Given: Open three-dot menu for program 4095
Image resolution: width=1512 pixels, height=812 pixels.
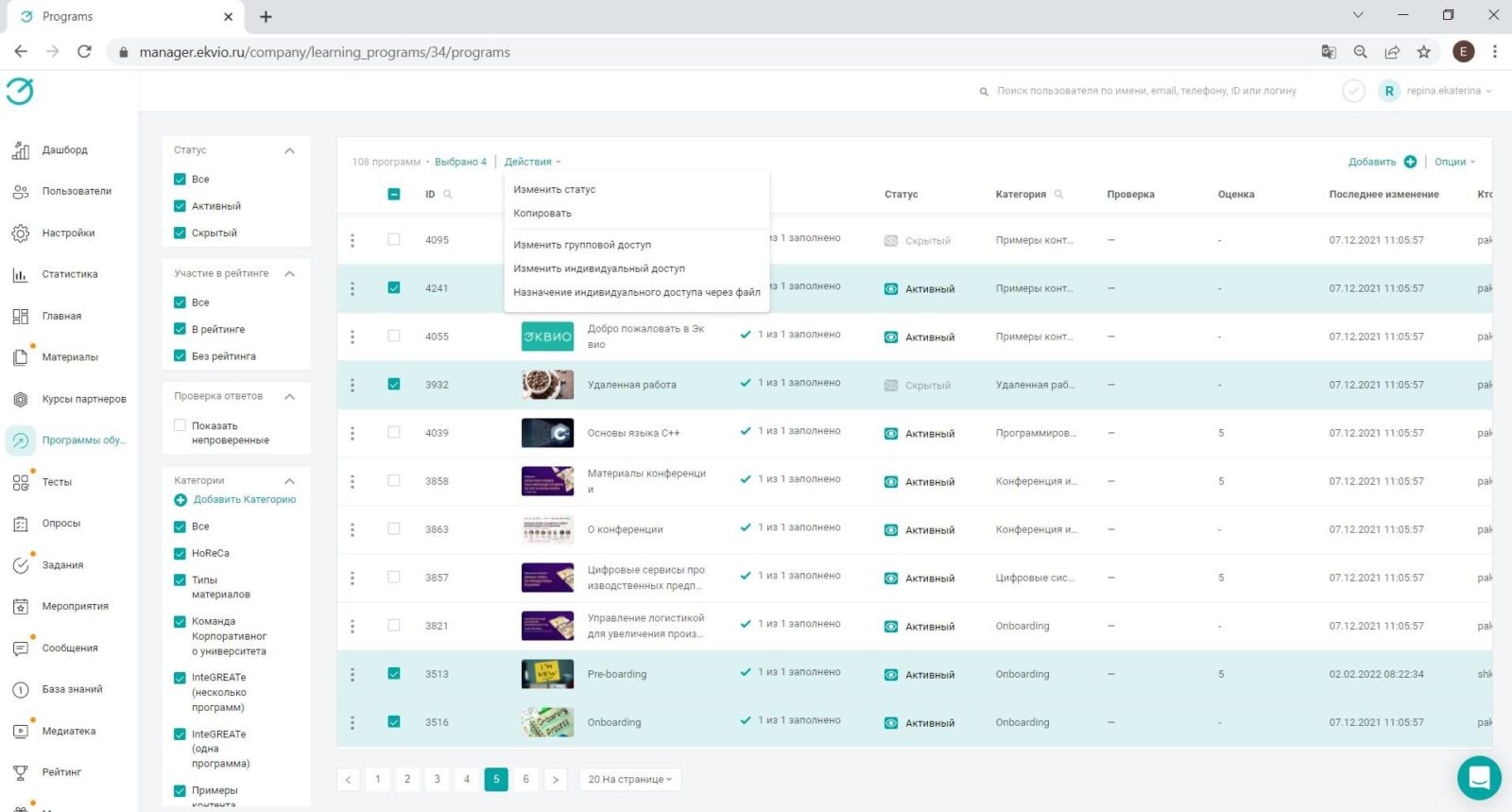Looking at the screenshot, I should click(352, 241).
